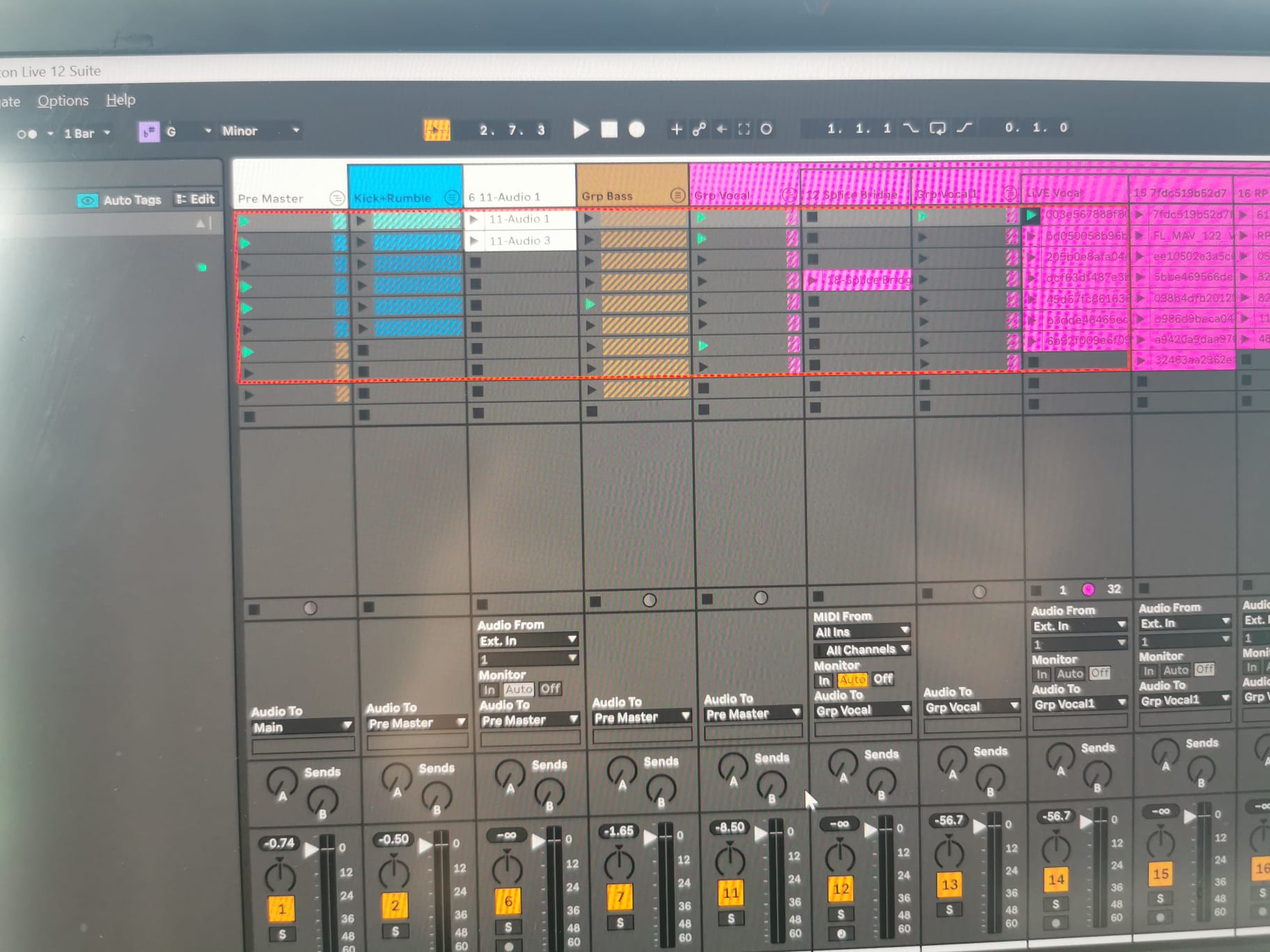Image resolution: width=1270 pixels, height=952 pixels.
Task: Click the transport Stop button
Action: (x=609, y=129)
